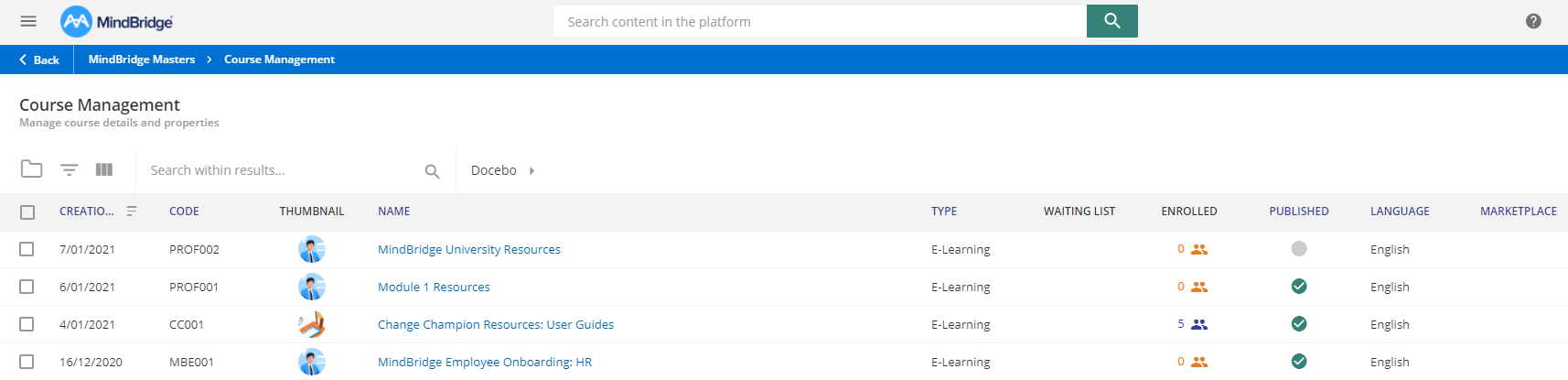Sort by the Creation date column header
This screenshot has width=1568, height=380.
87,211
